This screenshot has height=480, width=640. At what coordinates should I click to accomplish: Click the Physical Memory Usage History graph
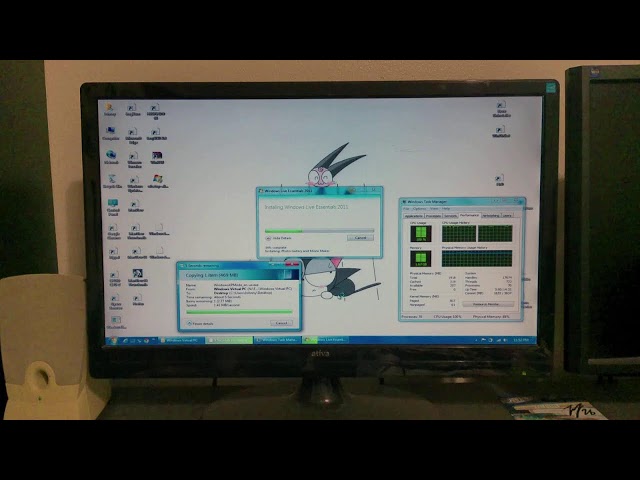click(x=477, y=258)
